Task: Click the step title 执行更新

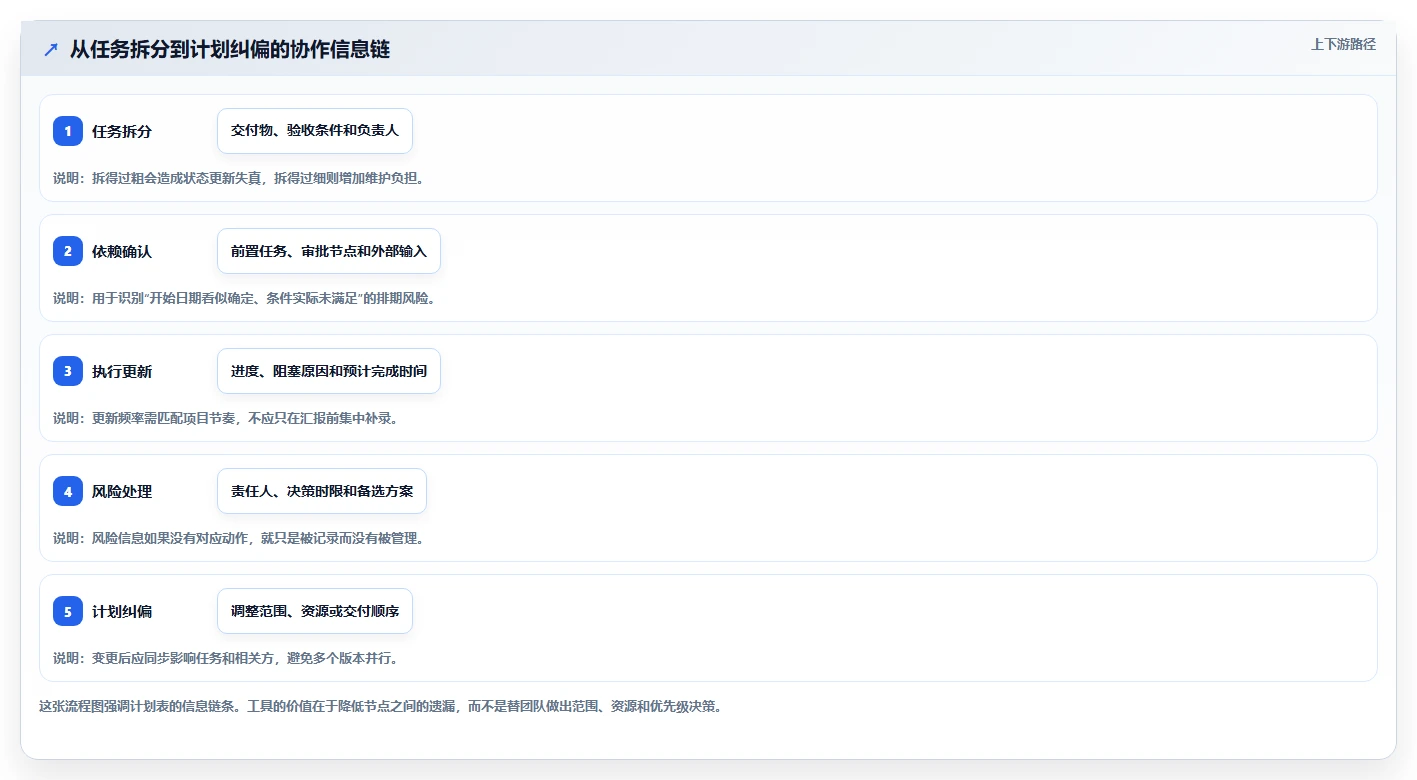Action: point(122,372)
